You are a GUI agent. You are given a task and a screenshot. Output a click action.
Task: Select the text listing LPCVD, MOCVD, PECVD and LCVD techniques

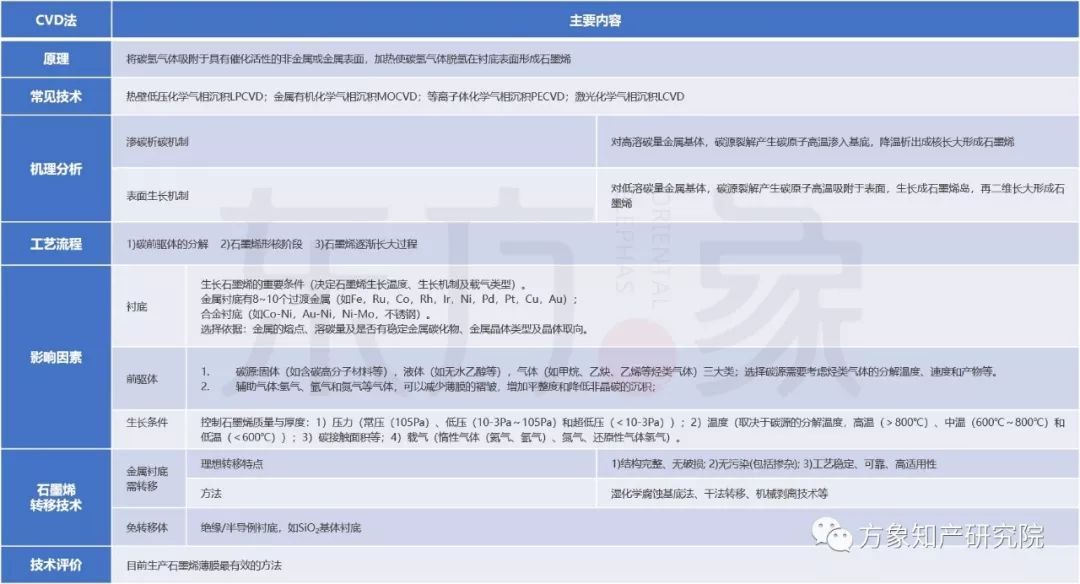point(405,96)
